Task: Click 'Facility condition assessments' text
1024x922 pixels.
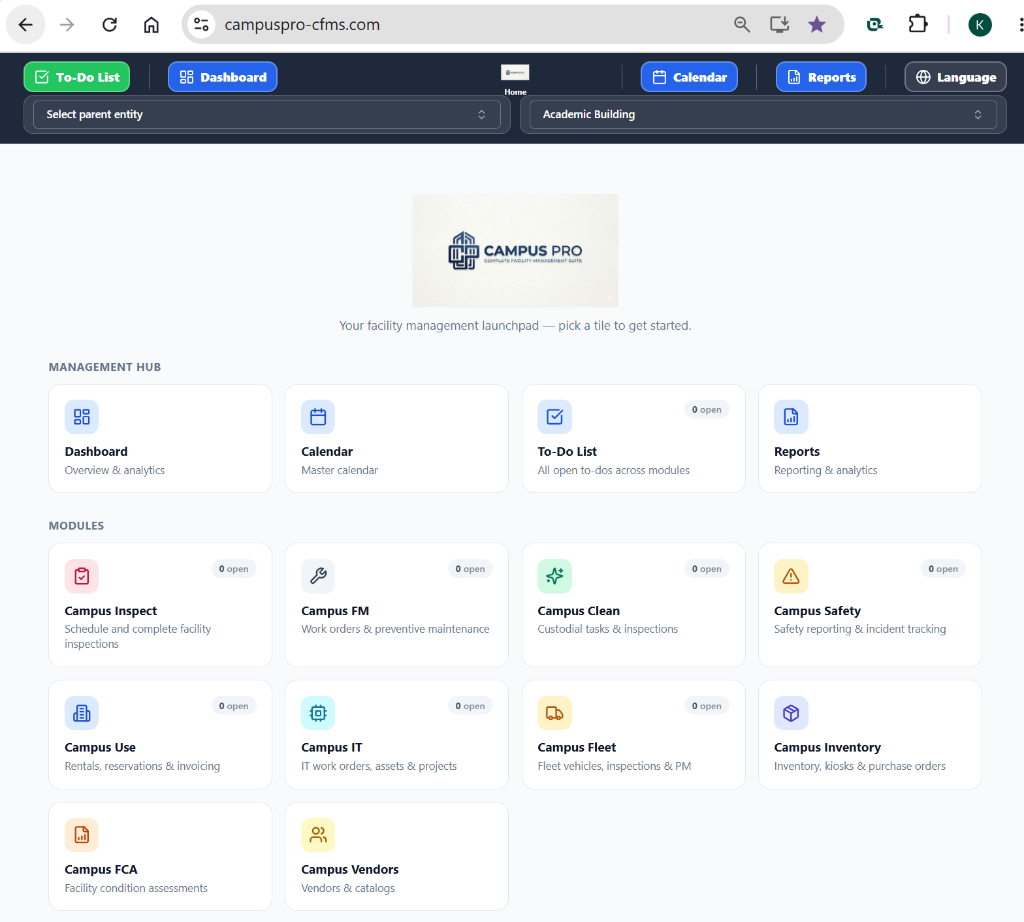Action: pos(136,888)
